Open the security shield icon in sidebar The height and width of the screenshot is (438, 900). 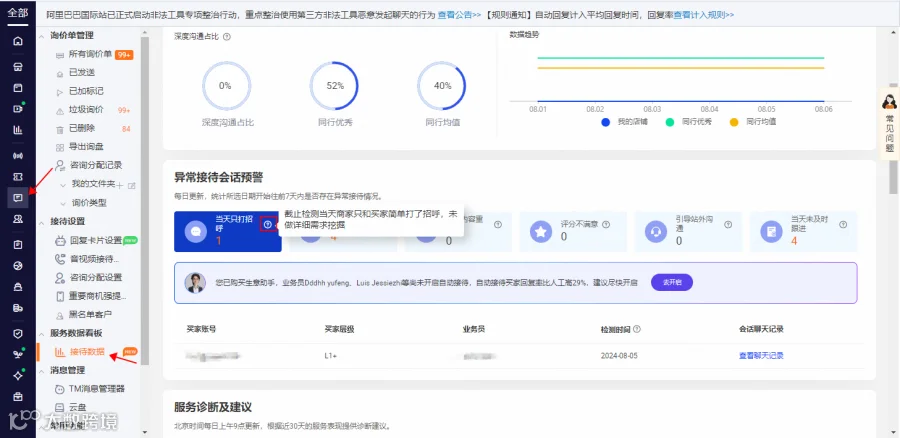click(x=18, y=333)
